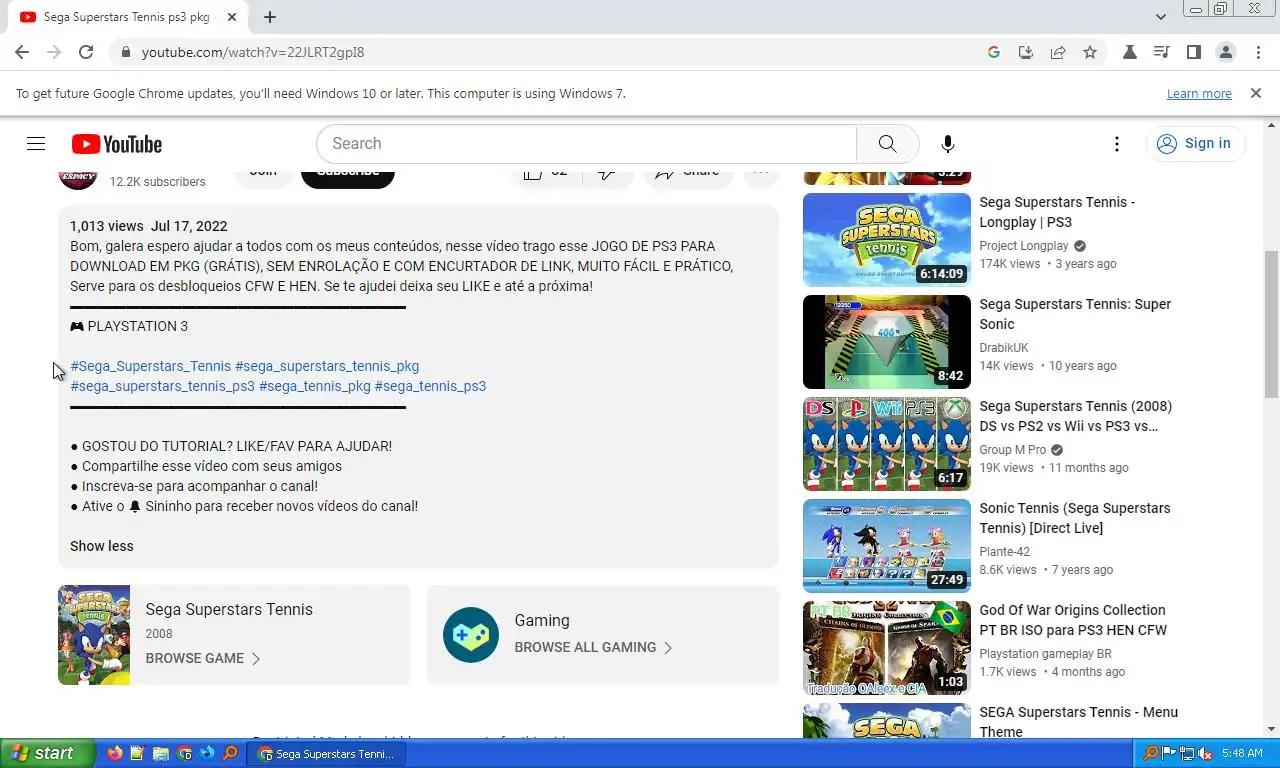The image size is (1280, 768).
Task: Open the #sega_tennis_ps3 hashtag
Action: click(430, 386)
